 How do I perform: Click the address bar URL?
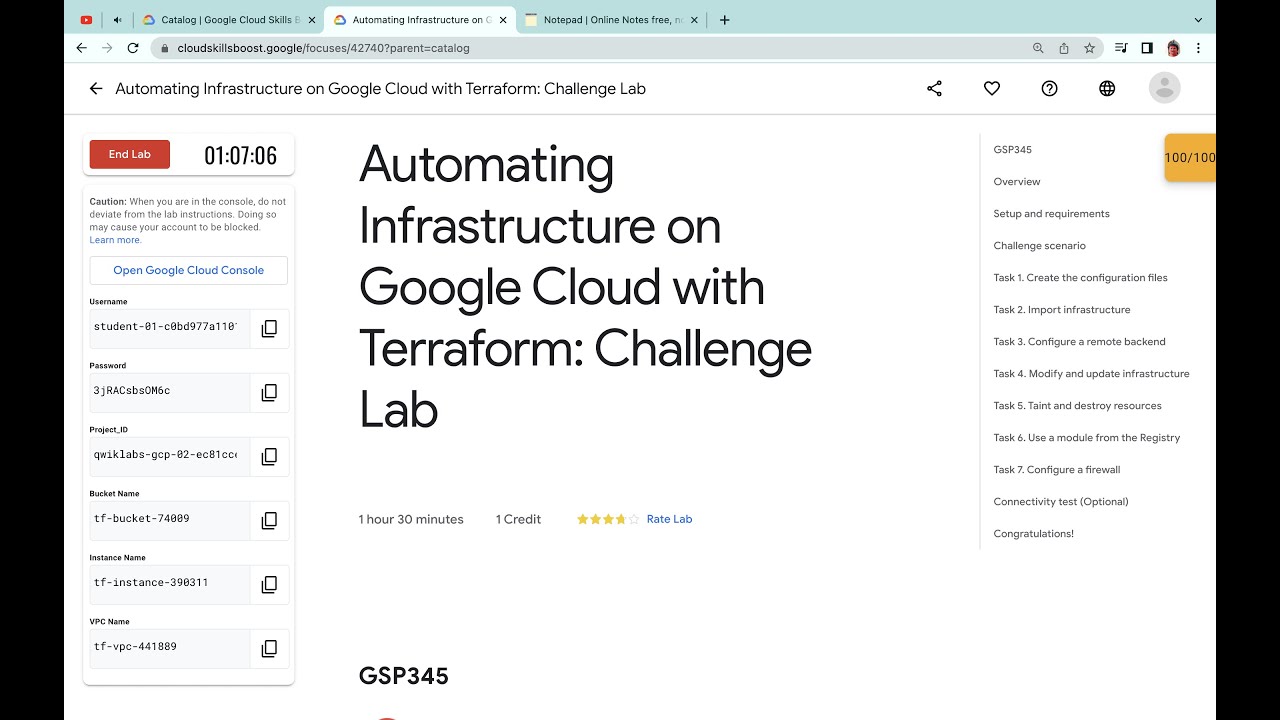(x=323, y=48)
